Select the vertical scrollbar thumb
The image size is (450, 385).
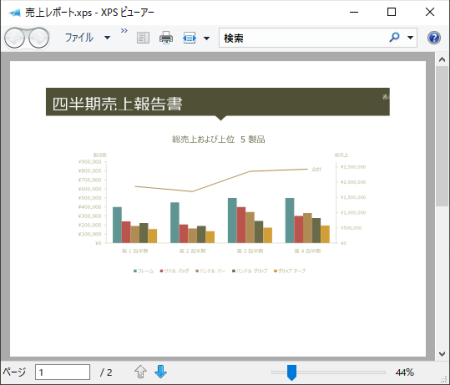click(x=442, y=136)
